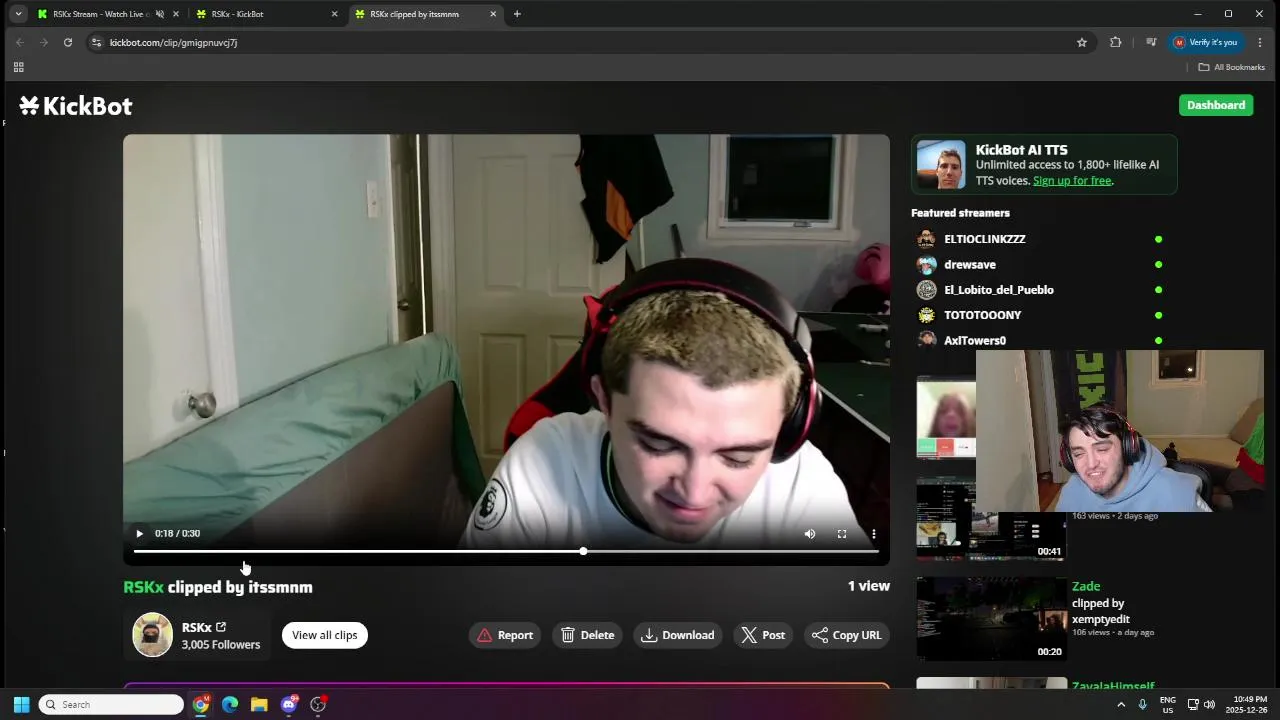
Task: Follow the Sign up for free link
Action: 1072,181
